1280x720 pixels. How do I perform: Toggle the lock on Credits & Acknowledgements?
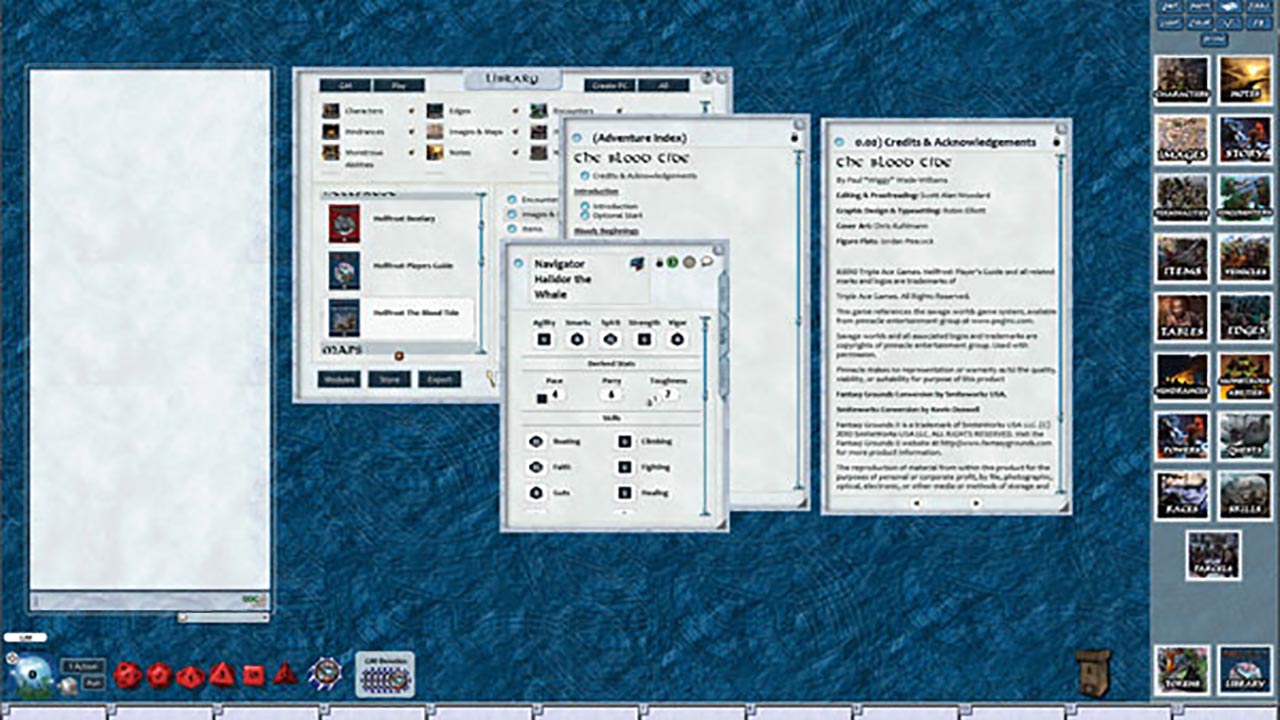point(1056,142)
